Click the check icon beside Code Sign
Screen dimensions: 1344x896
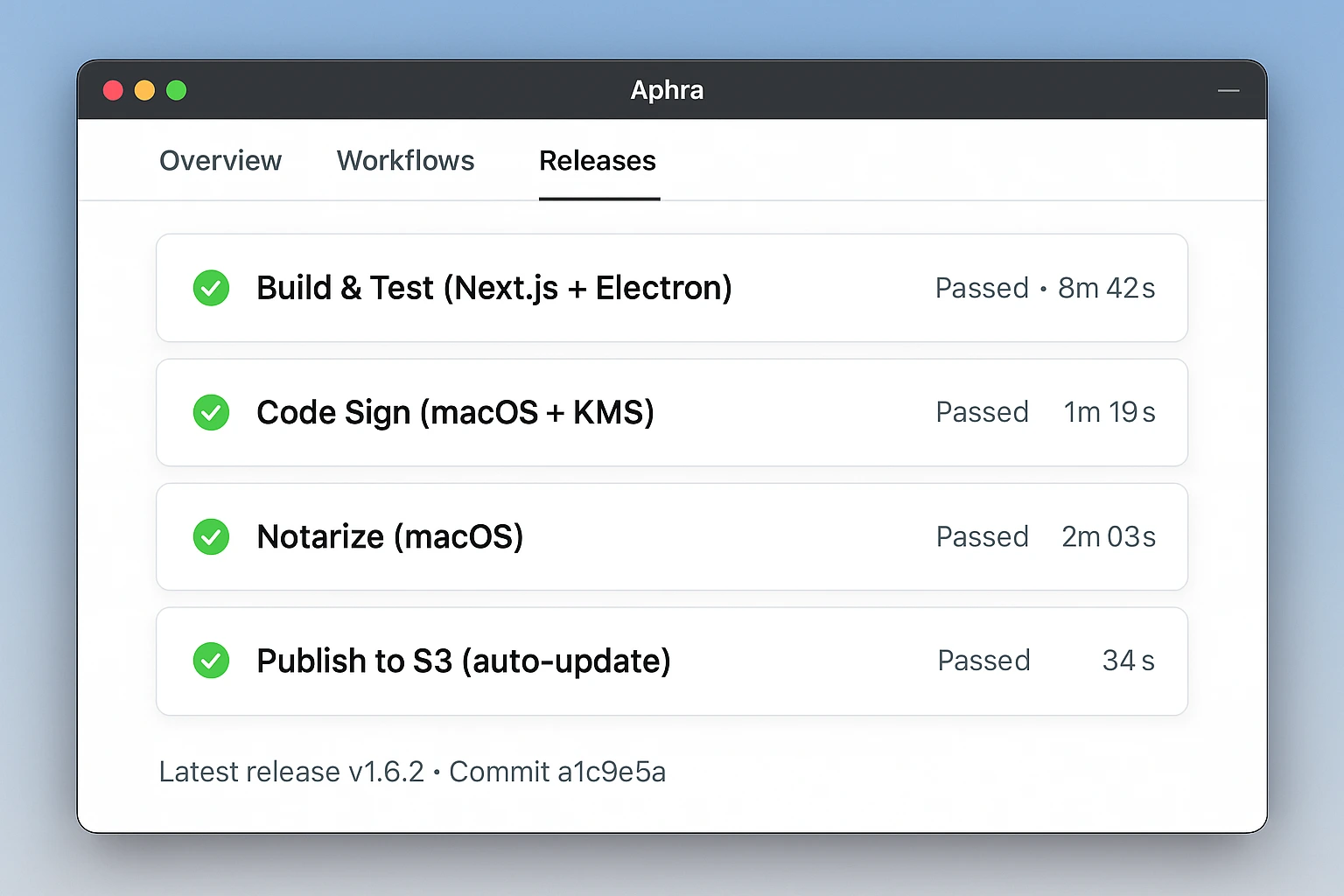211,412
